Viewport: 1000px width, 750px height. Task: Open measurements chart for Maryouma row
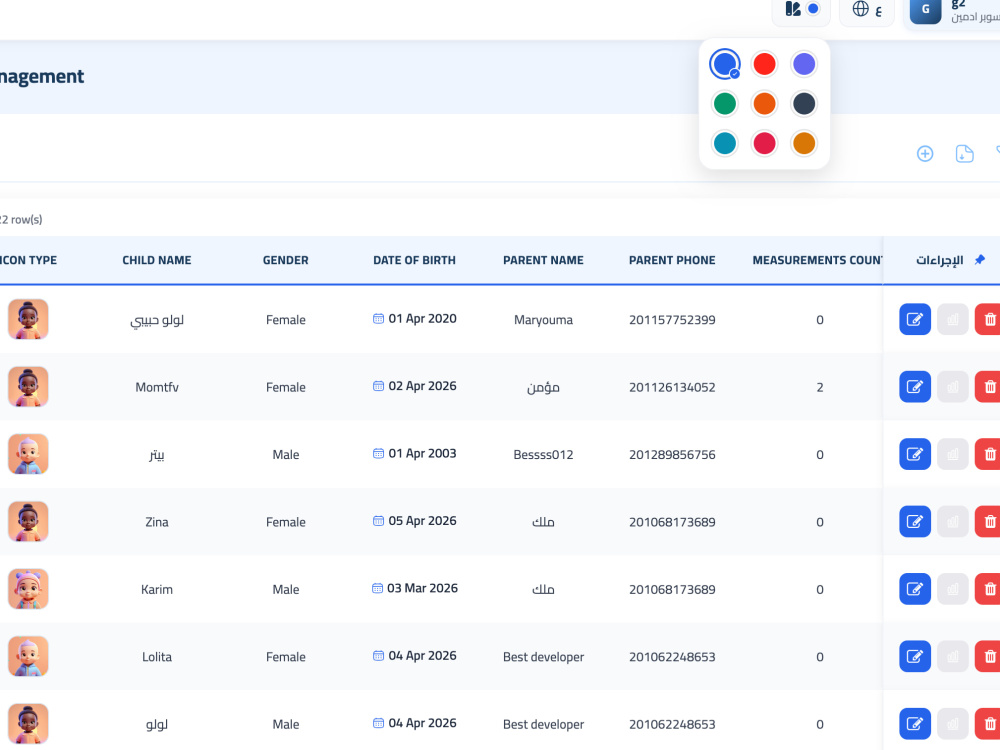953,320
